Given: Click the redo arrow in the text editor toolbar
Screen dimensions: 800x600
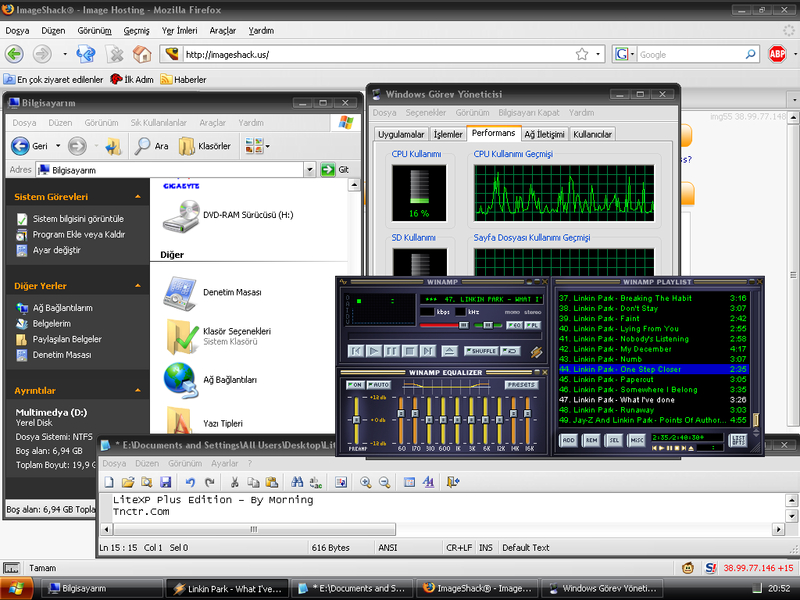Looking at the screenshot, I should [x=209, y=482].
